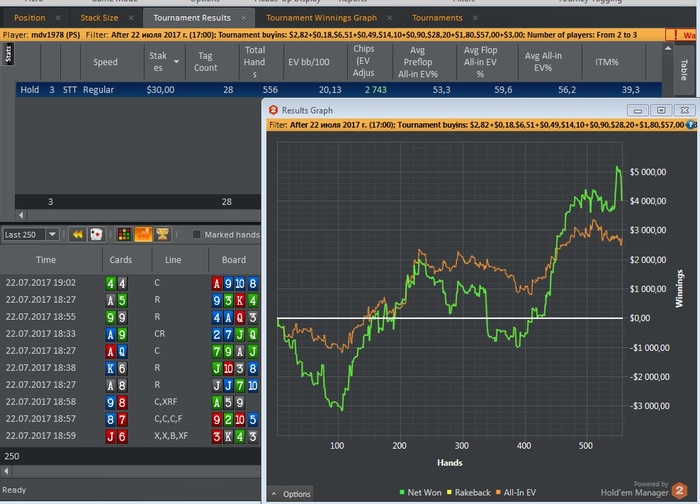Sort by EV bb/100 column header
The image size is (700, 504).
(309, 62)
